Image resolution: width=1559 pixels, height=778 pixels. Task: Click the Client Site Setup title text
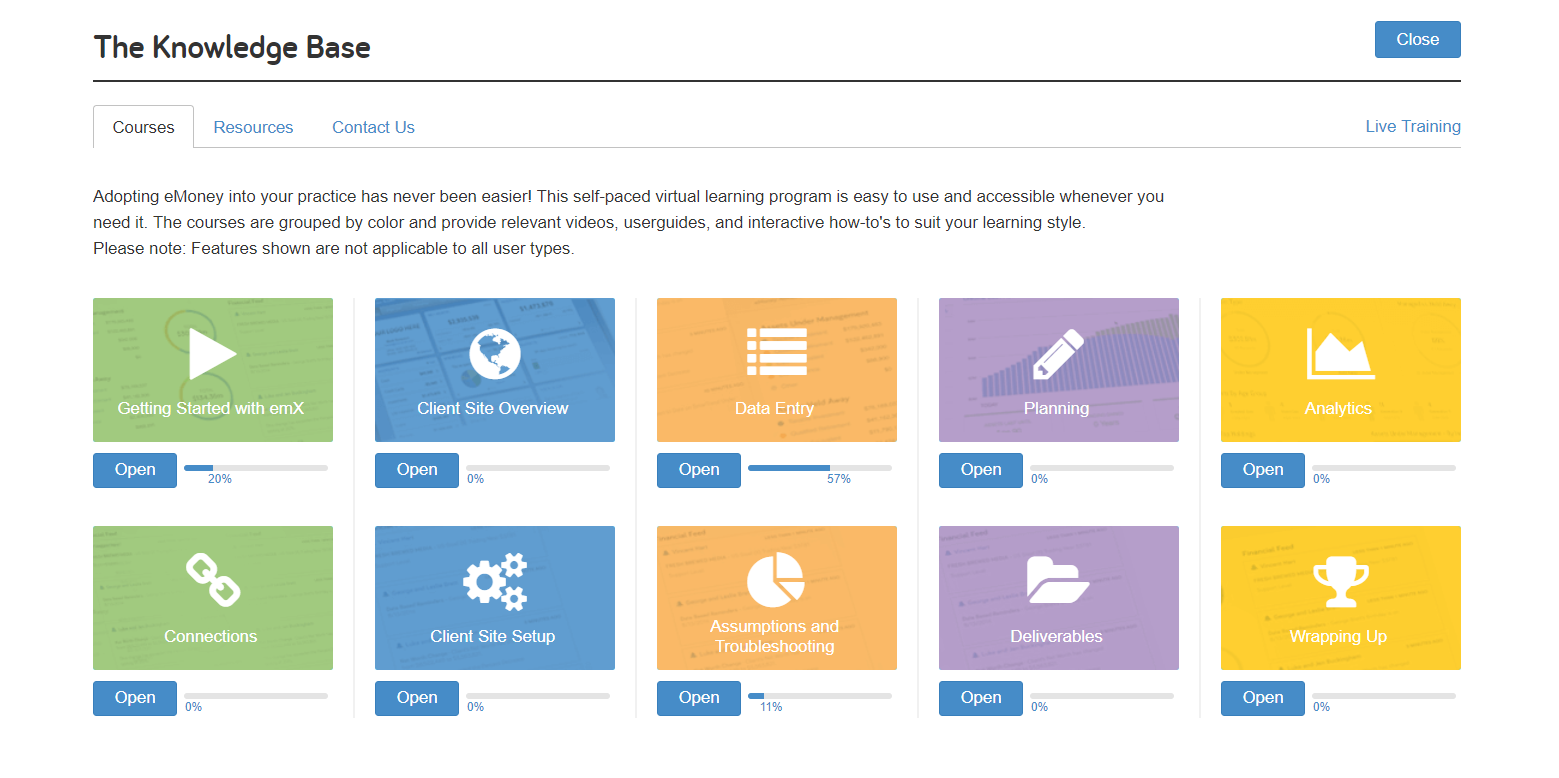pyautogui.click(x=493, y=636)
